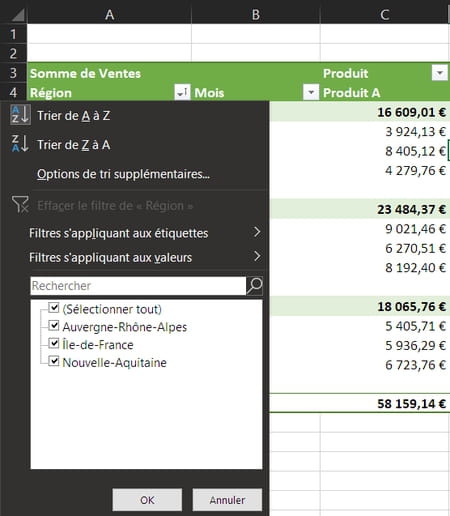Open Options de tri supplémentaires
Screen dimensions: 450x516
click(x=123, y=174)
